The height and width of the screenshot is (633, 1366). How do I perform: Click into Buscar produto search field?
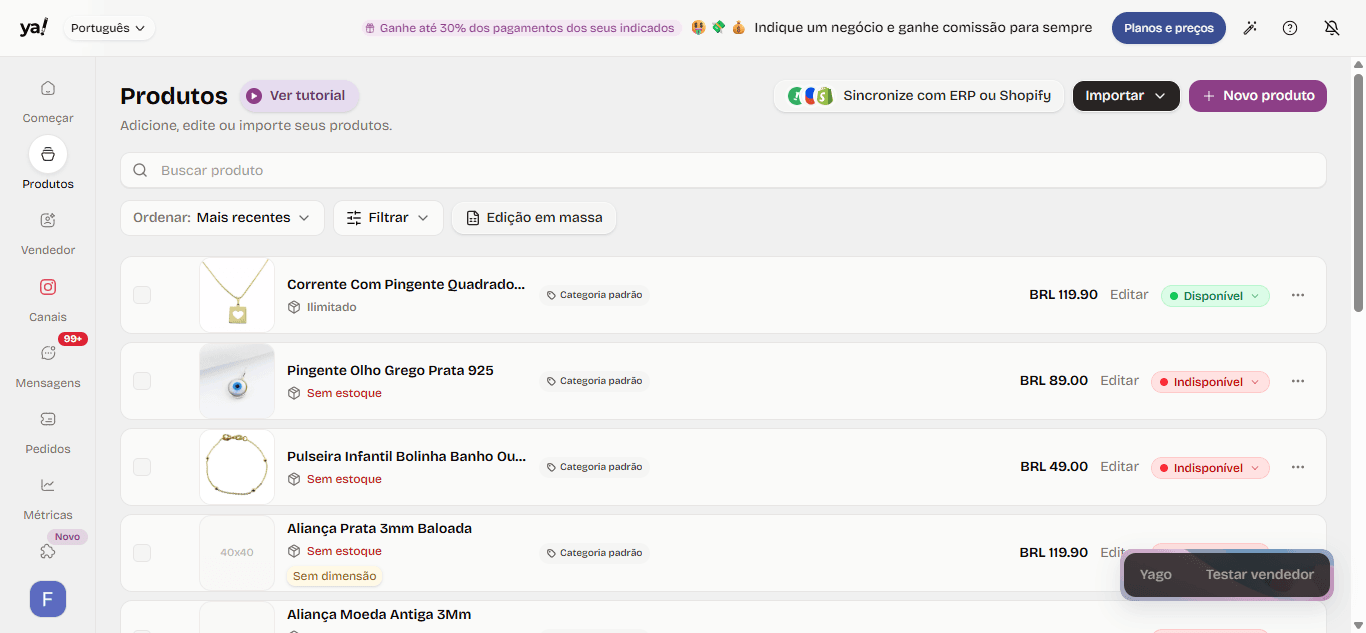723,170
